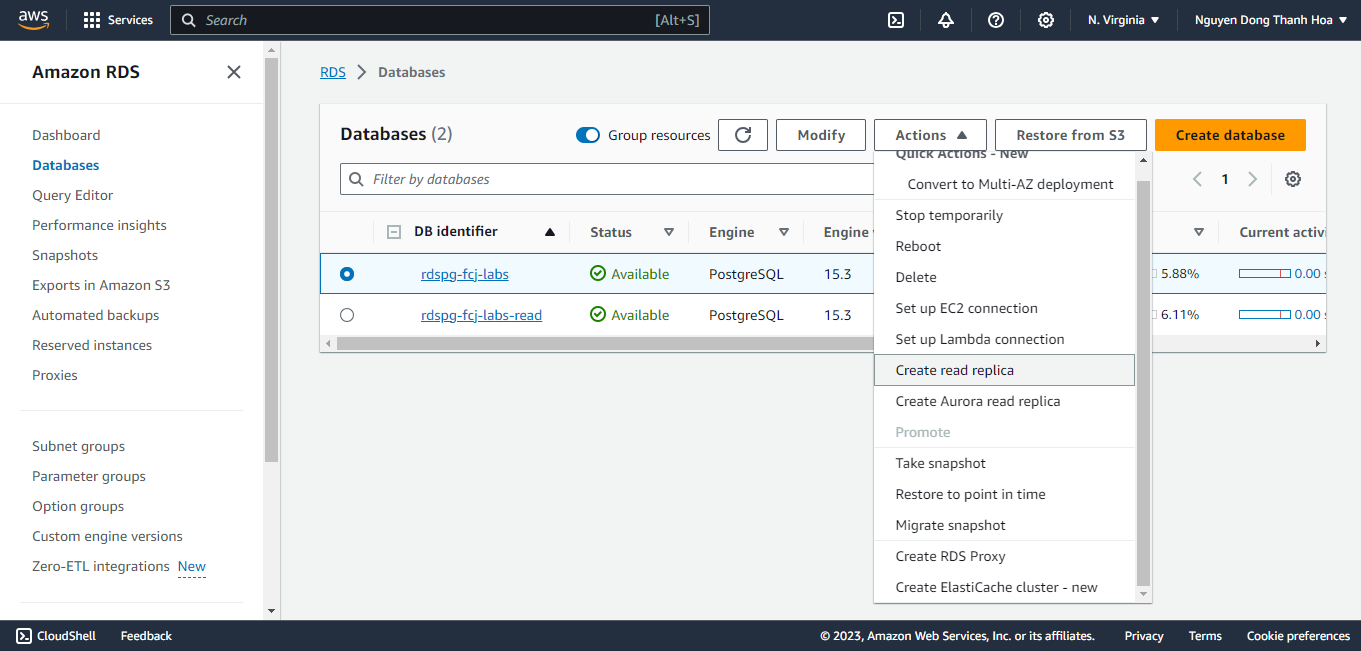Focus the top AWS Search box
Viewport: 1361px width, 651px height.
click(x=440, y=20)
